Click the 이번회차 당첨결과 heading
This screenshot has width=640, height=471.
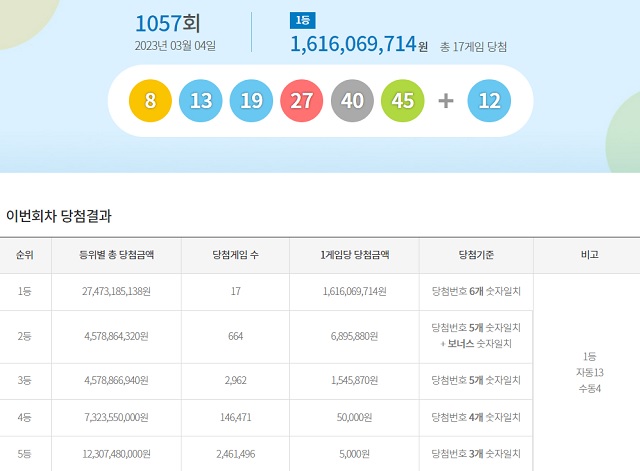[x=59, y=216]
